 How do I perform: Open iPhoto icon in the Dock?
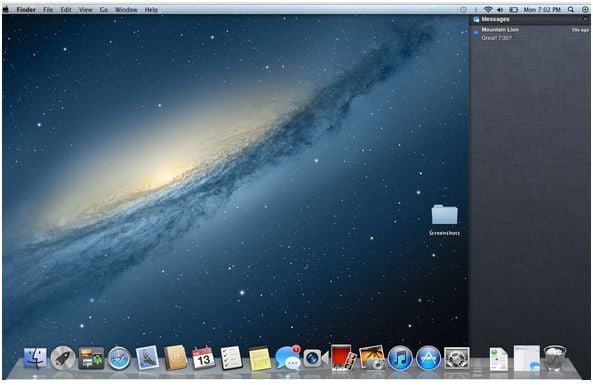click(372, 357)
